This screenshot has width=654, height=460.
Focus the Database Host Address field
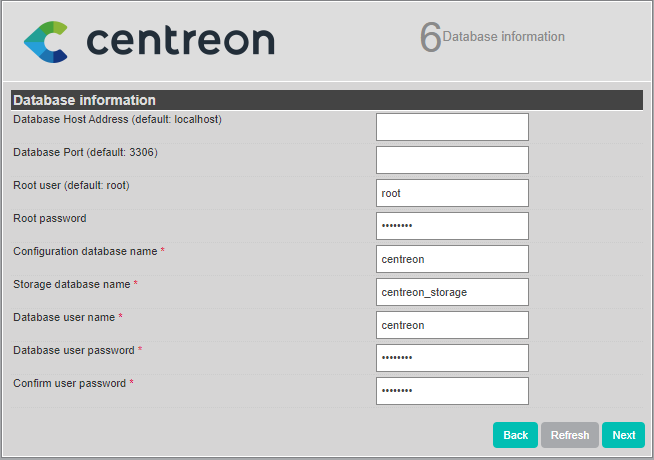tap(452, 127)
